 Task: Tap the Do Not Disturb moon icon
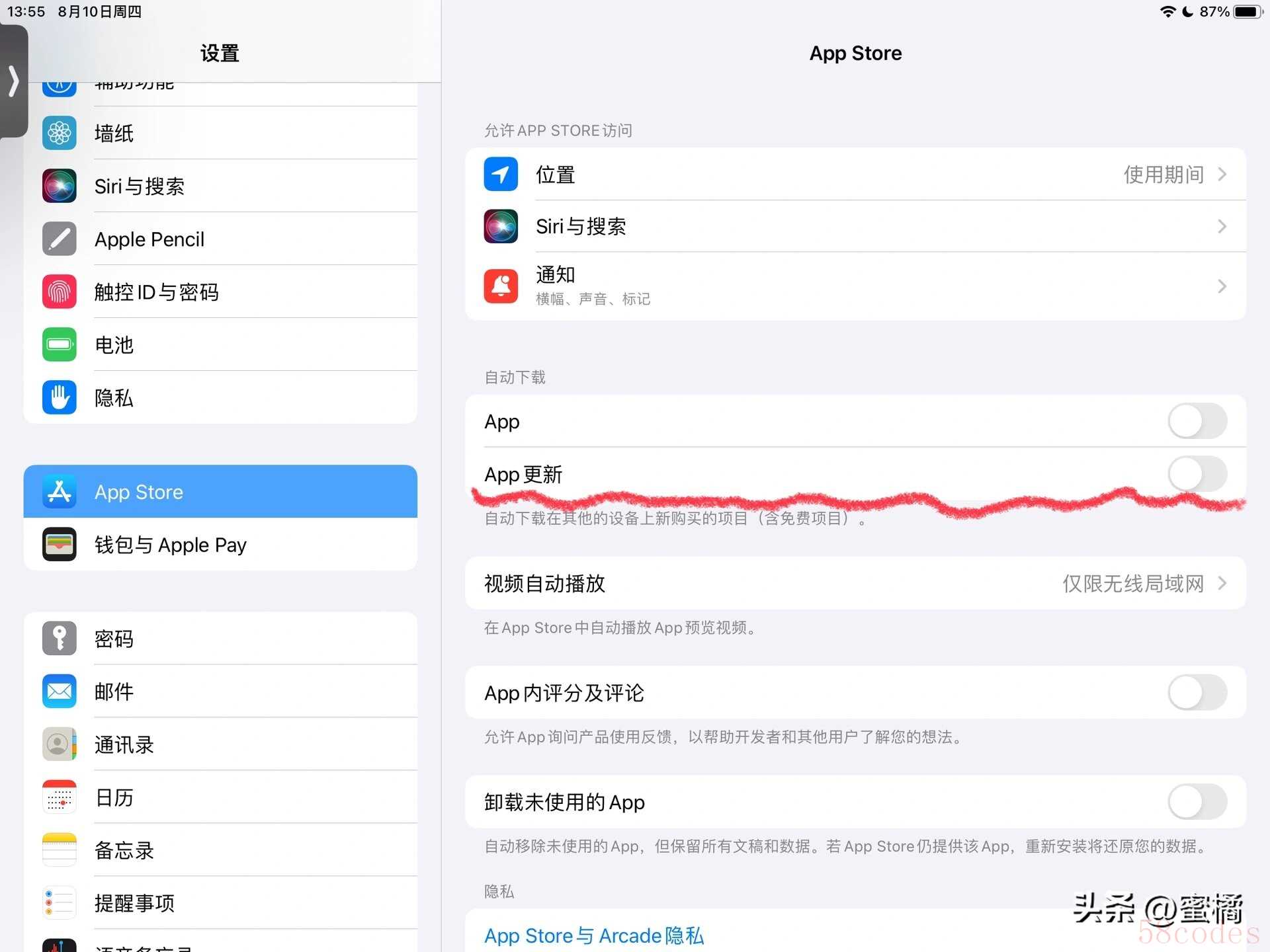[x=1188, y=12]
